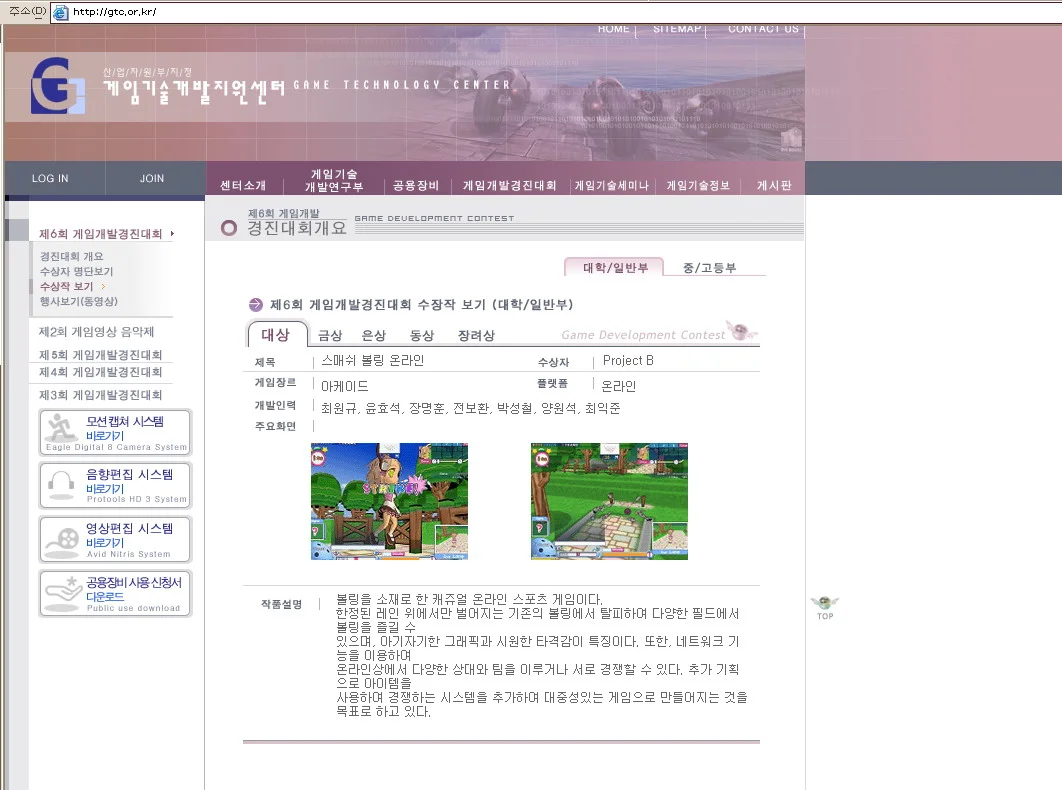Open 제6회 게임개발경진대회 in the sidebar
Screen dimensions: 1062x790
pos(100,234)
